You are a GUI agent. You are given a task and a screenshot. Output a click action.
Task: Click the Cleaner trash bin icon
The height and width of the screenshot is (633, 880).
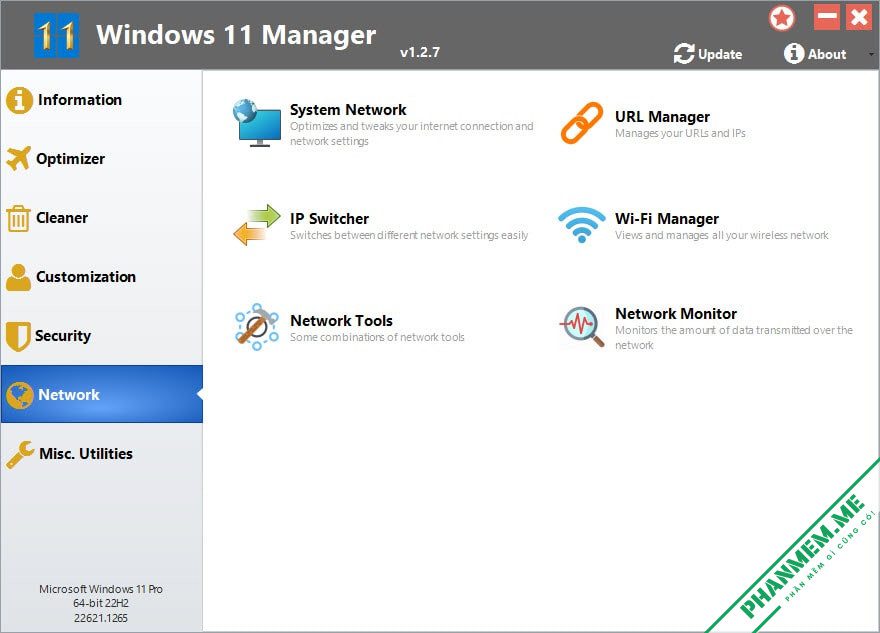(18, 218)
